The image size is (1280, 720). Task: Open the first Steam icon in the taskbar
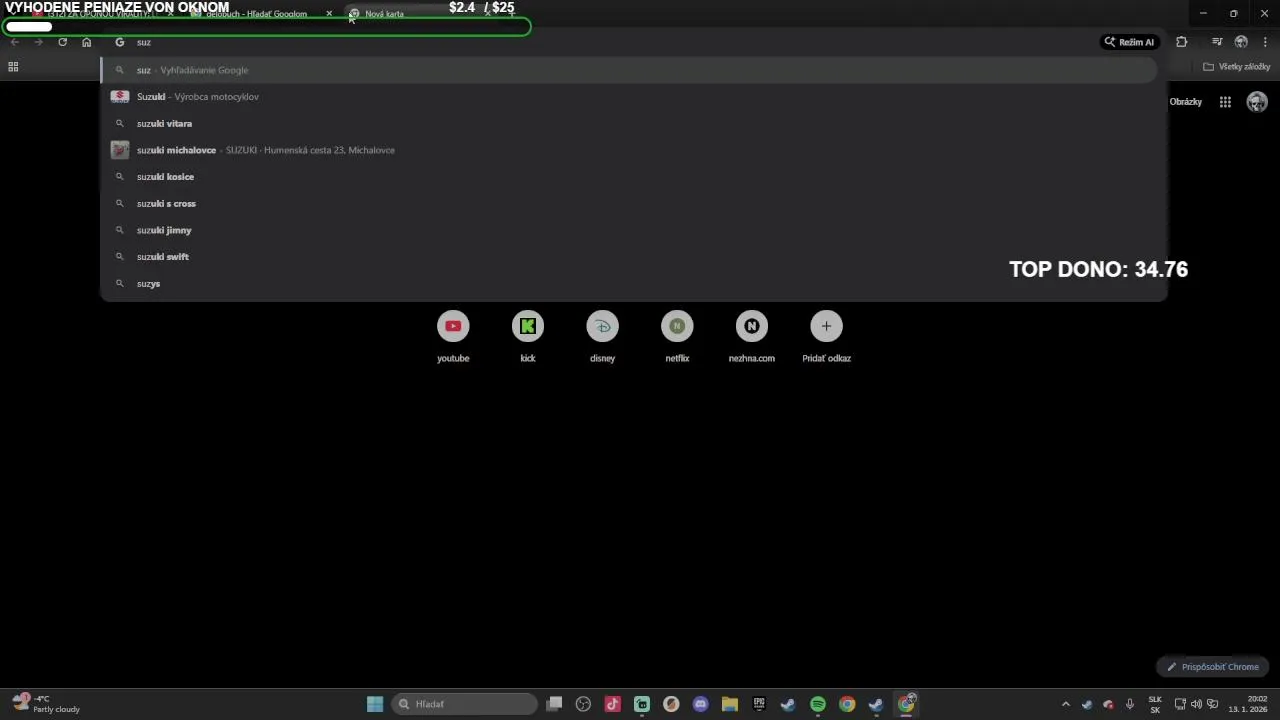[788, 704]
